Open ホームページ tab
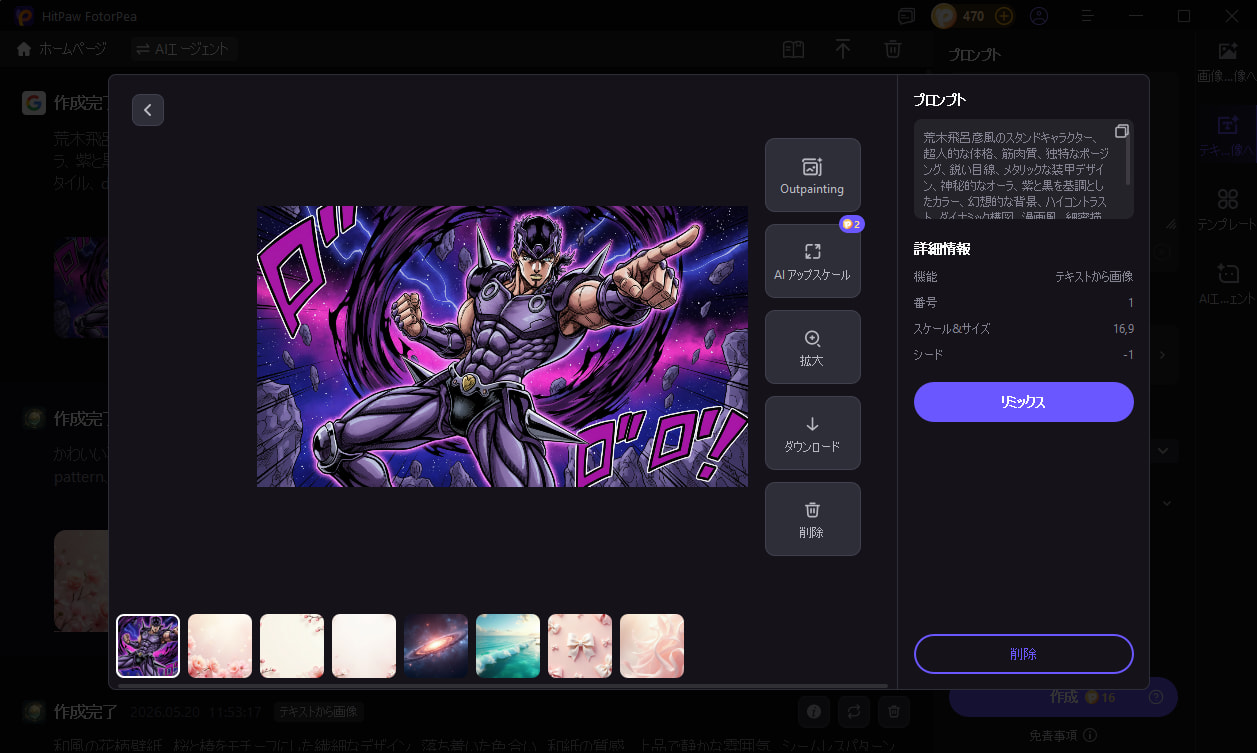The width and height of the screenshot is (1257, 753). [x=60, y=48]
